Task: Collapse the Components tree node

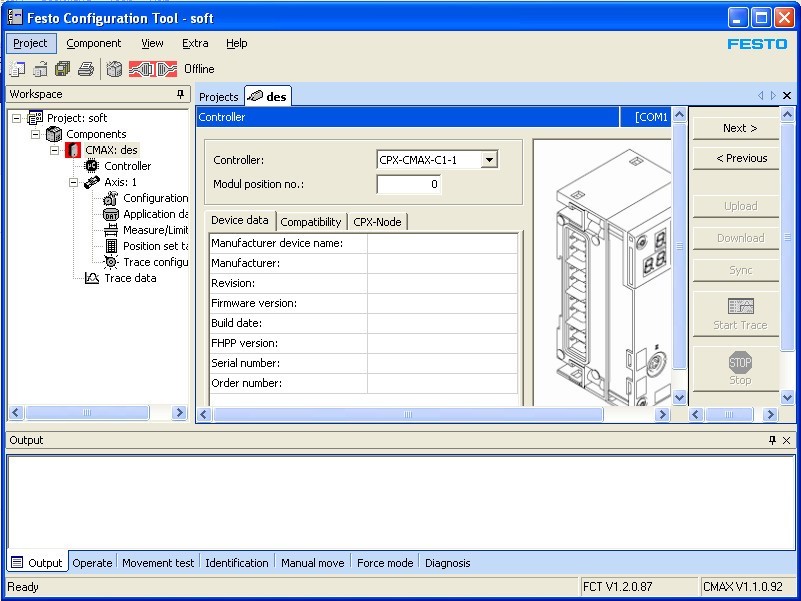Action: pyautogui.click(x=36, y=134)
